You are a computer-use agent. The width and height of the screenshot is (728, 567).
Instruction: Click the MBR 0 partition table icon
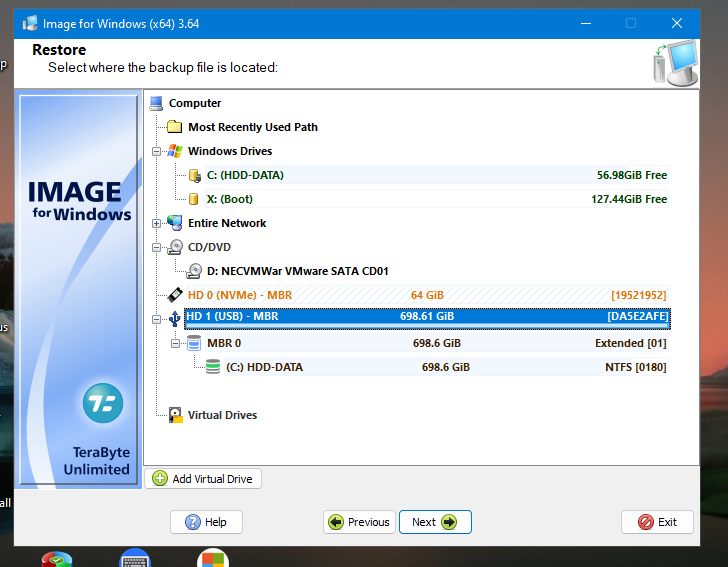[194, 343]
